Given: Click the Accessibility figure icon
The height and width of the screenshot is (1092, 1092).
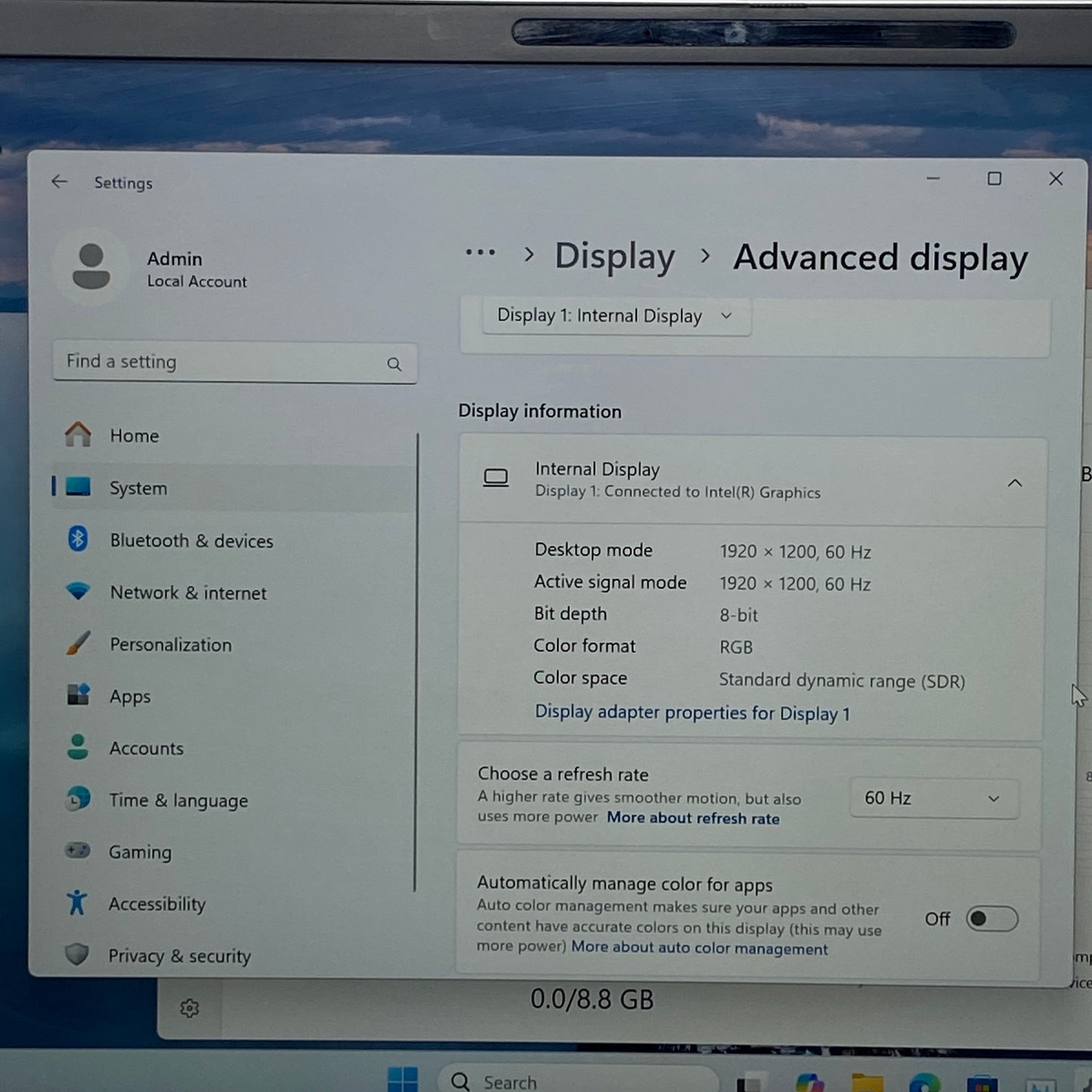Looking at the screenshot, I should point(77,902).
